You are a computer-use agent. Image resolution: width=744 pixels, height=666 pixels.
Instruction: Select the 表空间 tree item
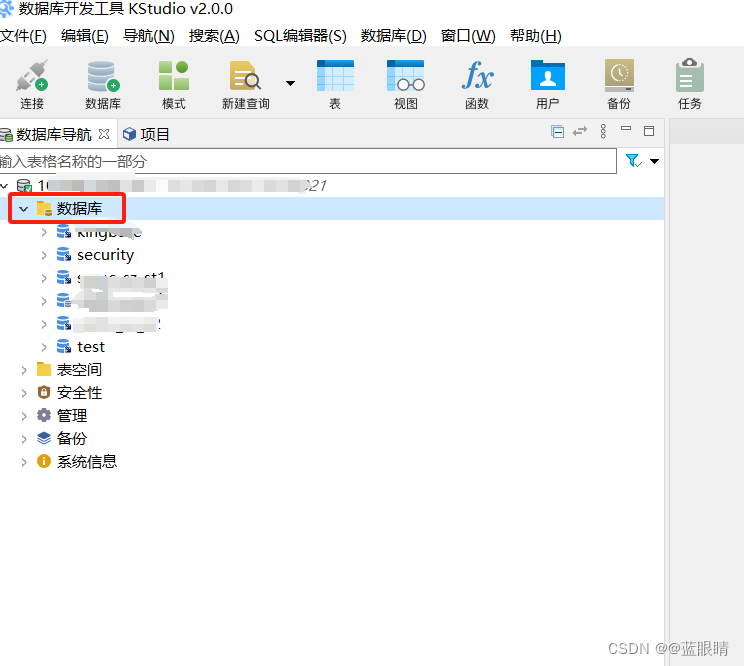coord(79,370)
